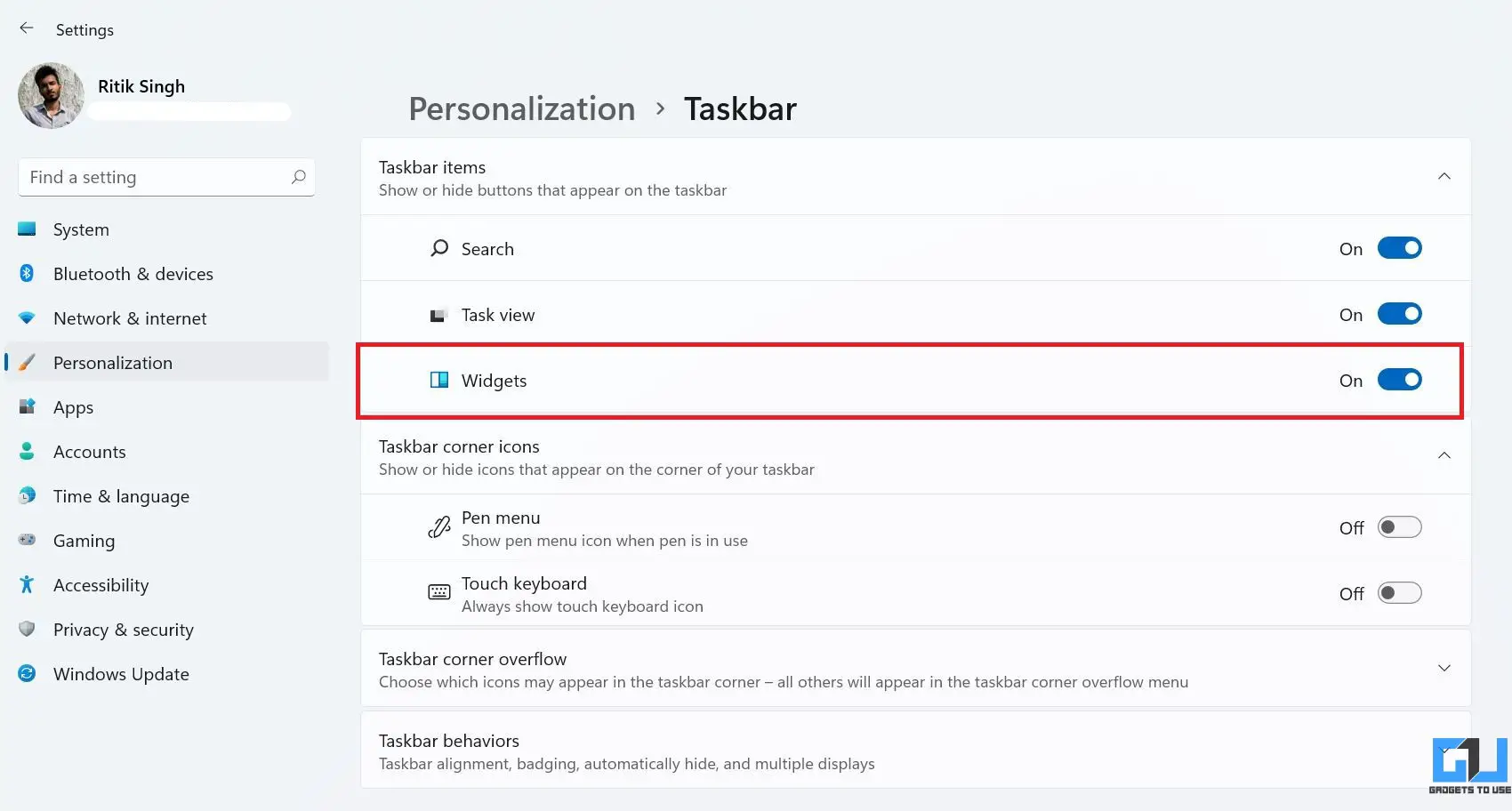Click the Bluetooth icon in the sidebar
This screenshot has height=811, width=1512.
coord(27,273)
